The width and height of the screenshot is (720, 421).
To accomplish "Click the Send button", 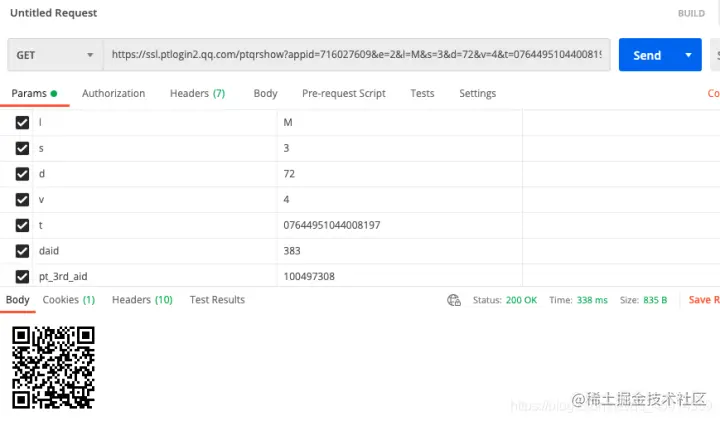I will point(647,55).
